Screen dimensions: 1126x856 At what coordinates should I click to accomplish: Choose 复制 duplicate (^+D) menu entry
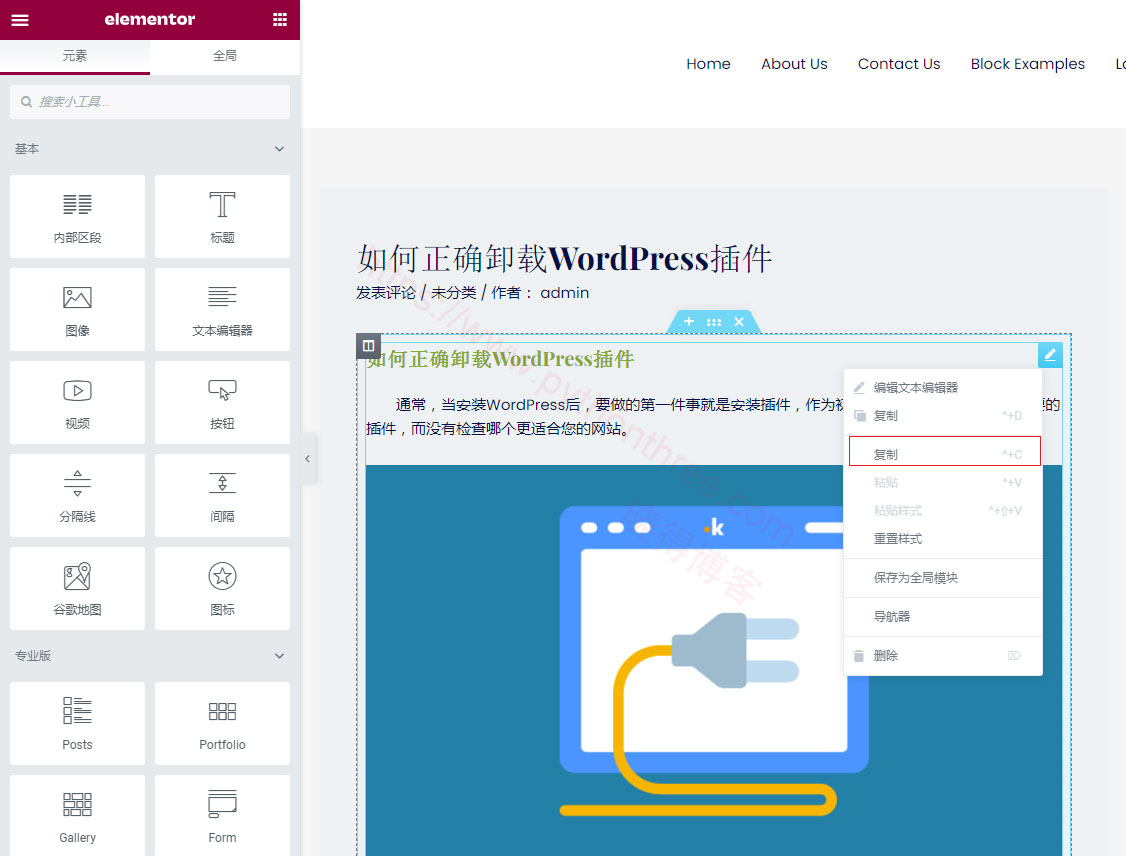coord(943,416)
